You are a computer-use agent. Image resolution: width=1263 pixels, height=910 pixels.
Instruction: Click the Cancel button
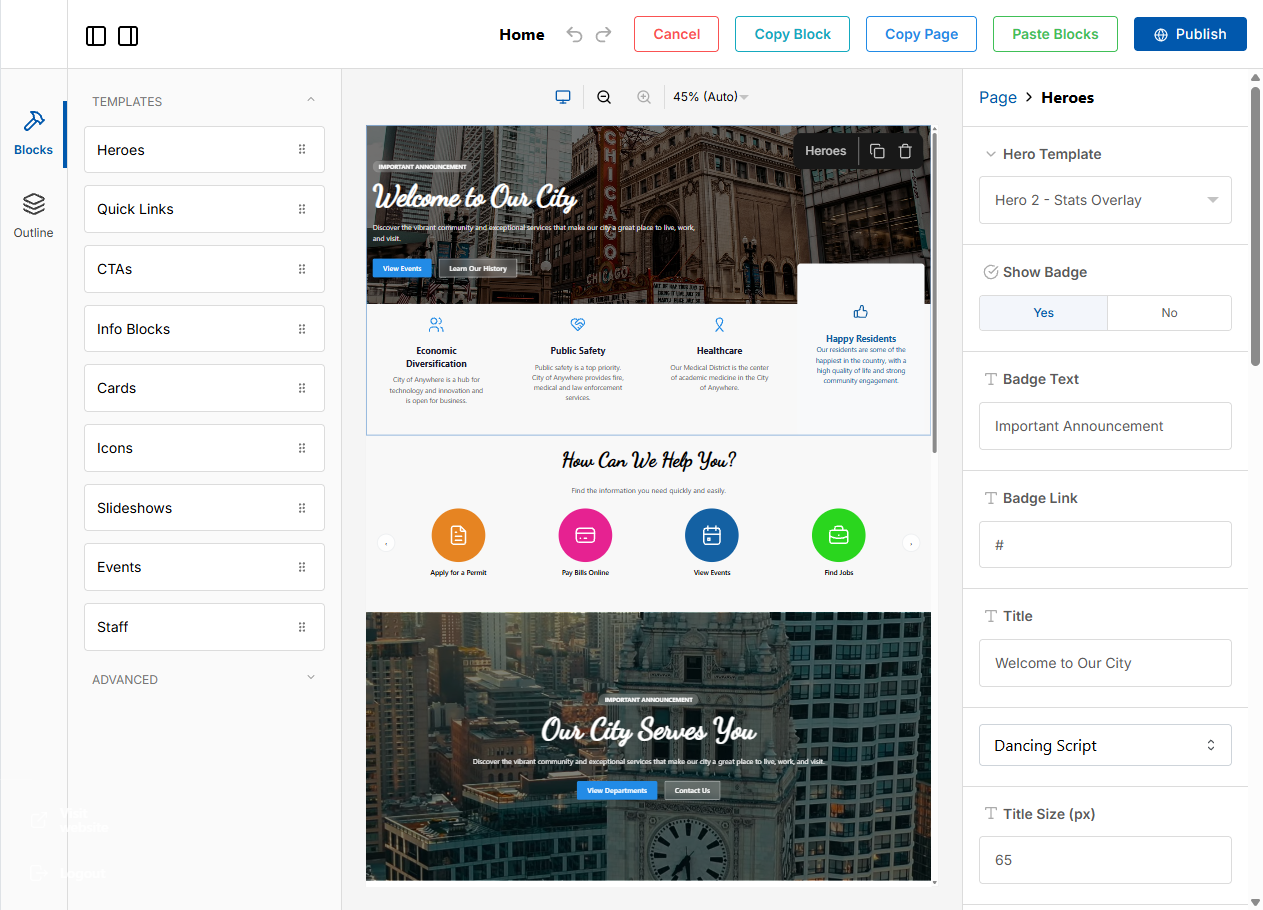tap(676, 34)
